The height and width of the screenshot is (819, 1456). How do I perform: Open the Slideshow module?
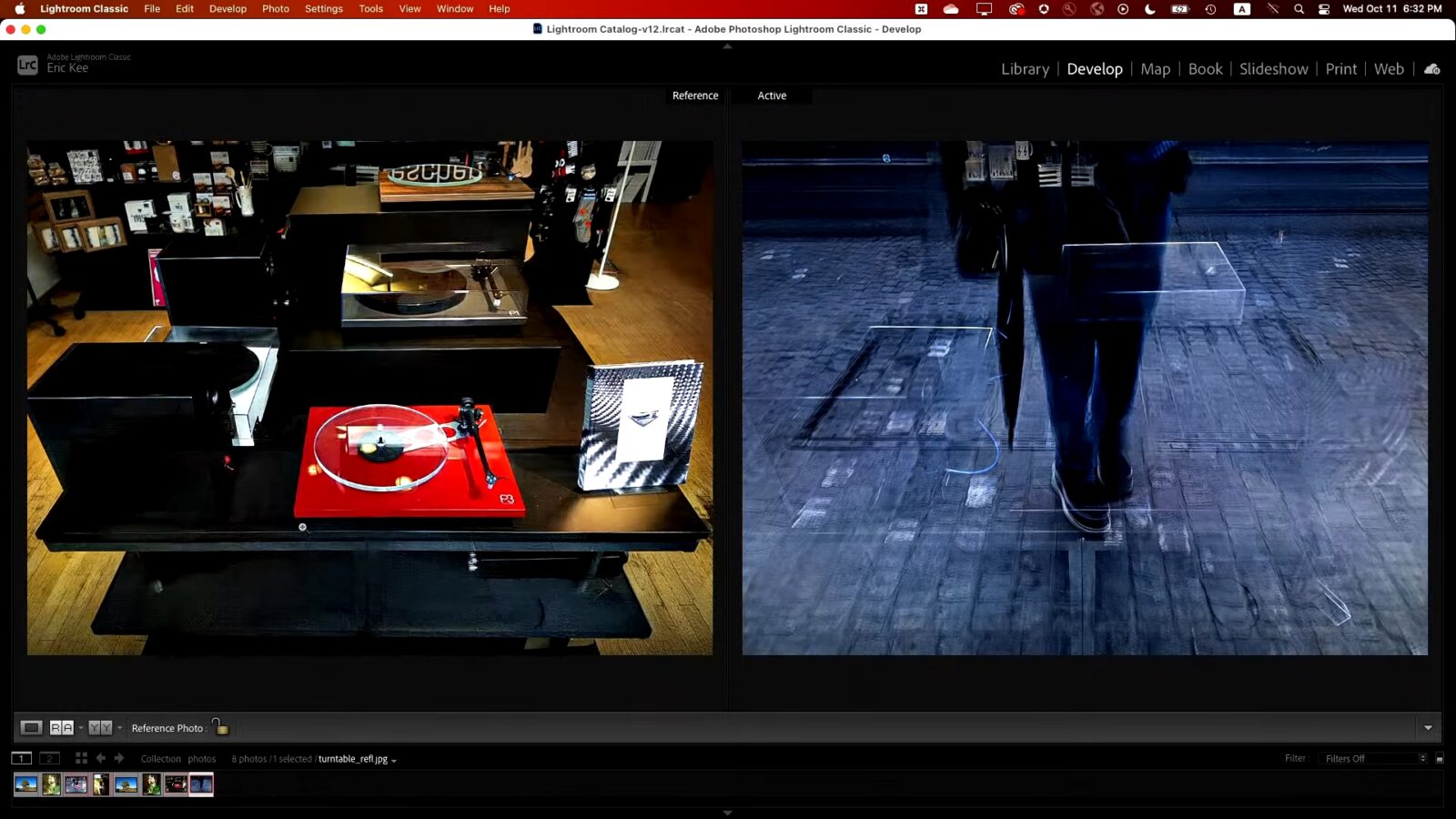tap(1273, 69)
